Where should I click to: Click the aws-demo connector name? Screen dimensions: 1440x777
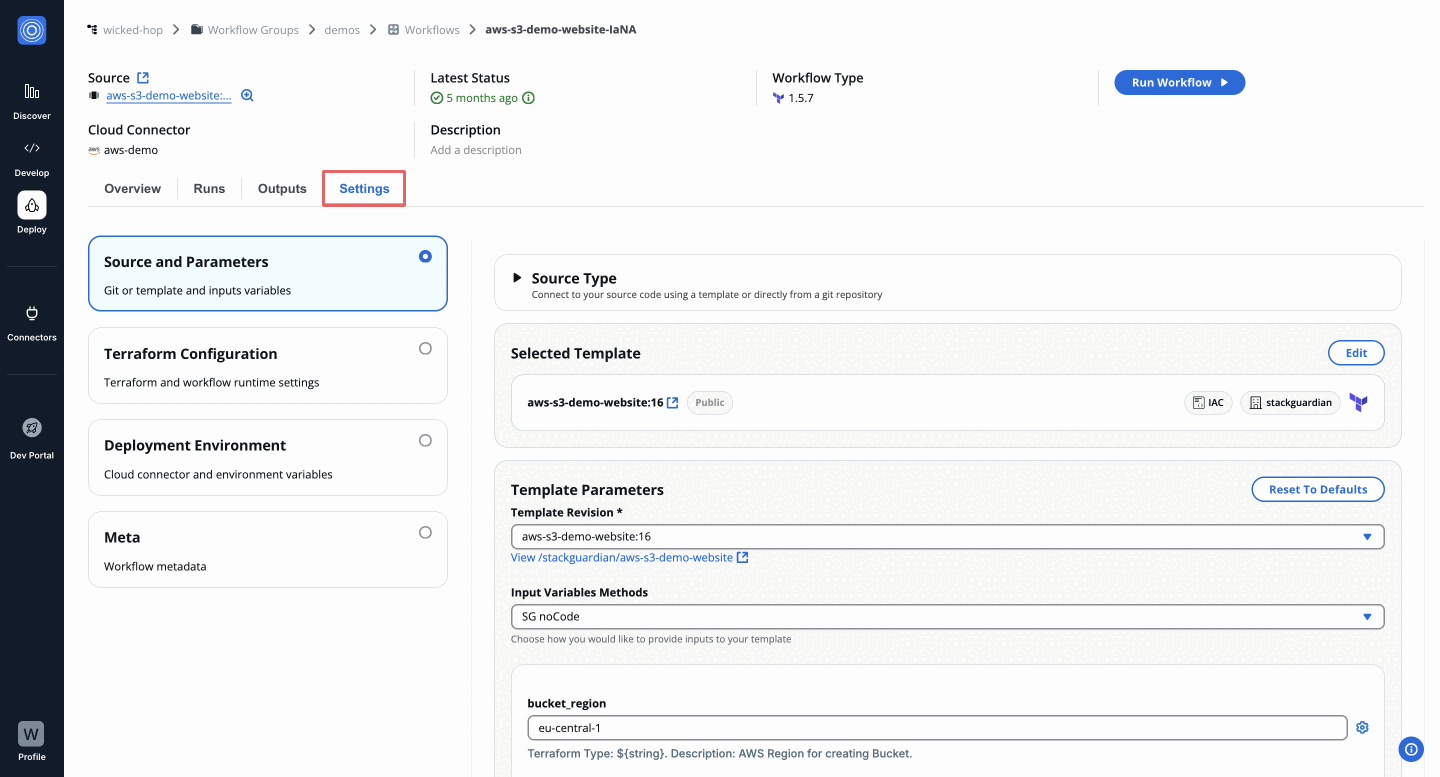pyautogui.click(x=131, y=150)
